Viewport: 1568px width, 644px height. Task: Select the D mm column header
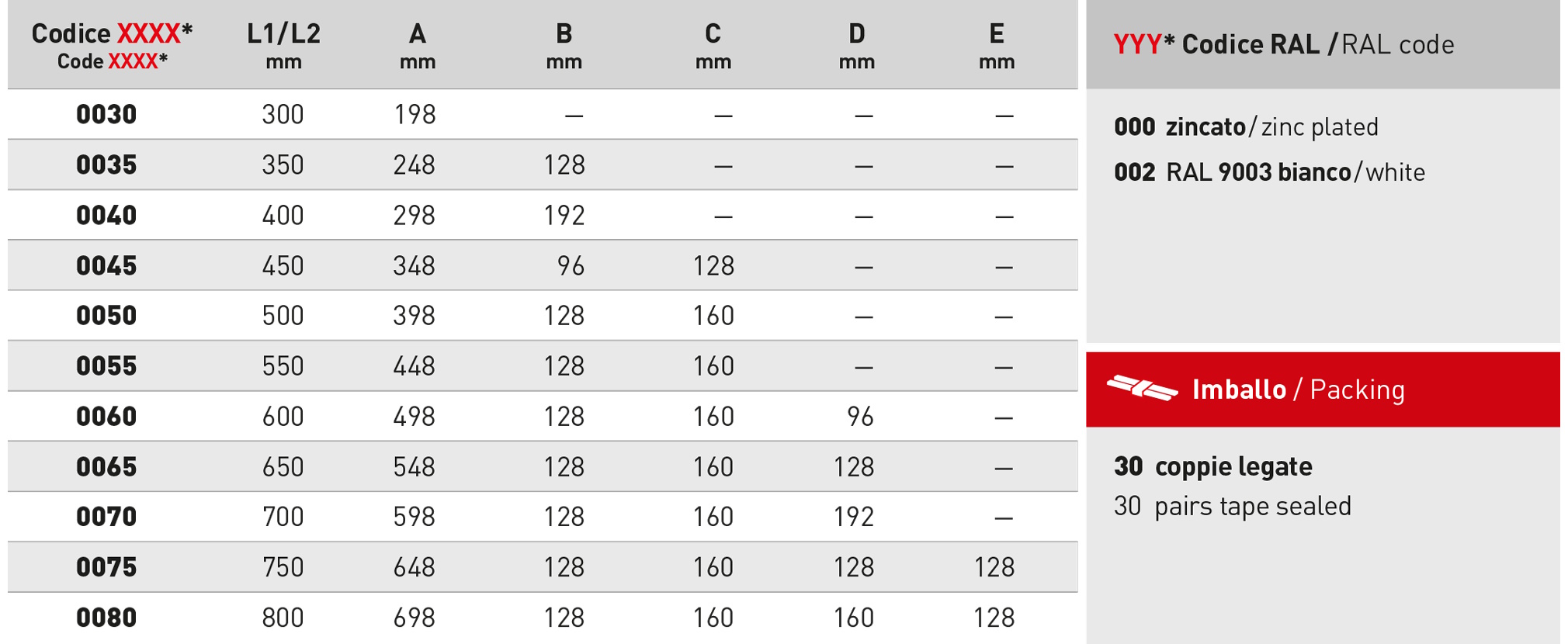coord(857,46)
